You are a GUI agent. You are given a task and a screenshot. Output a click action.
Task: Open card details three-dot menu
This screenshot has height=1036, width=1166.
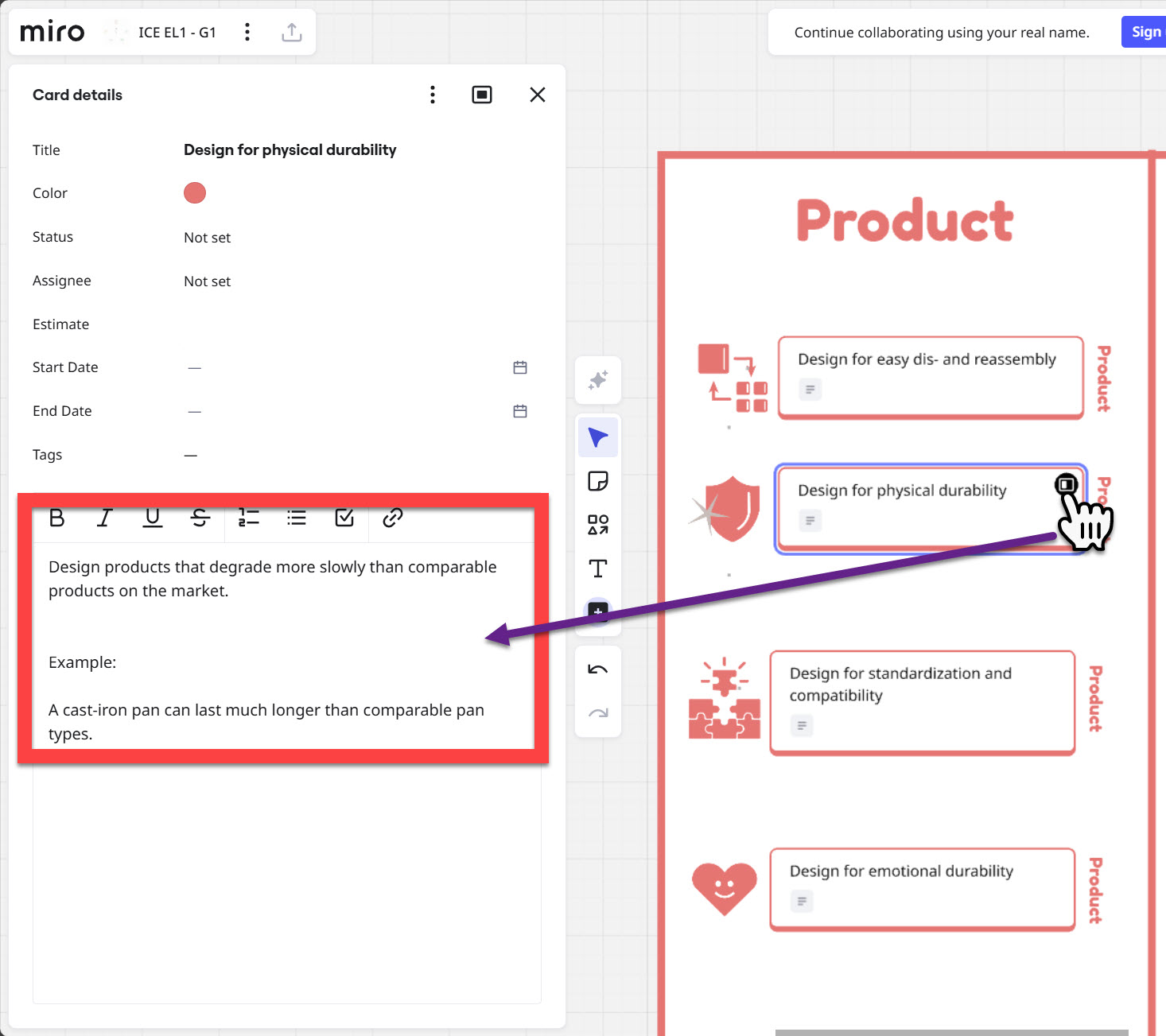[432, 95]
